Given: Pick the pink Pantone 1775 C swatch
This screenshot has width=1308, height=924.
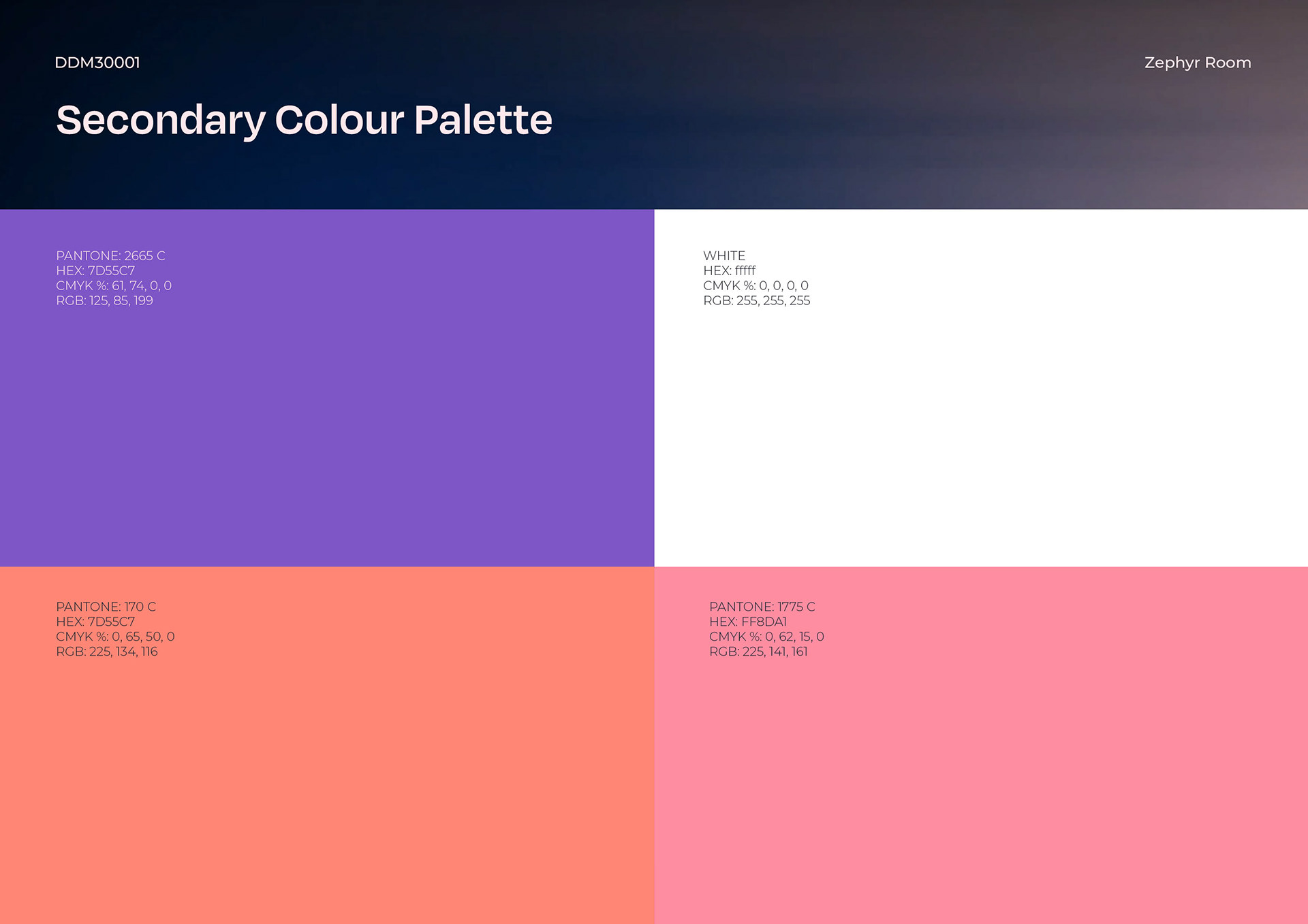Looking at the screenshot, I should pyautogui.click(x=981, y=745).
